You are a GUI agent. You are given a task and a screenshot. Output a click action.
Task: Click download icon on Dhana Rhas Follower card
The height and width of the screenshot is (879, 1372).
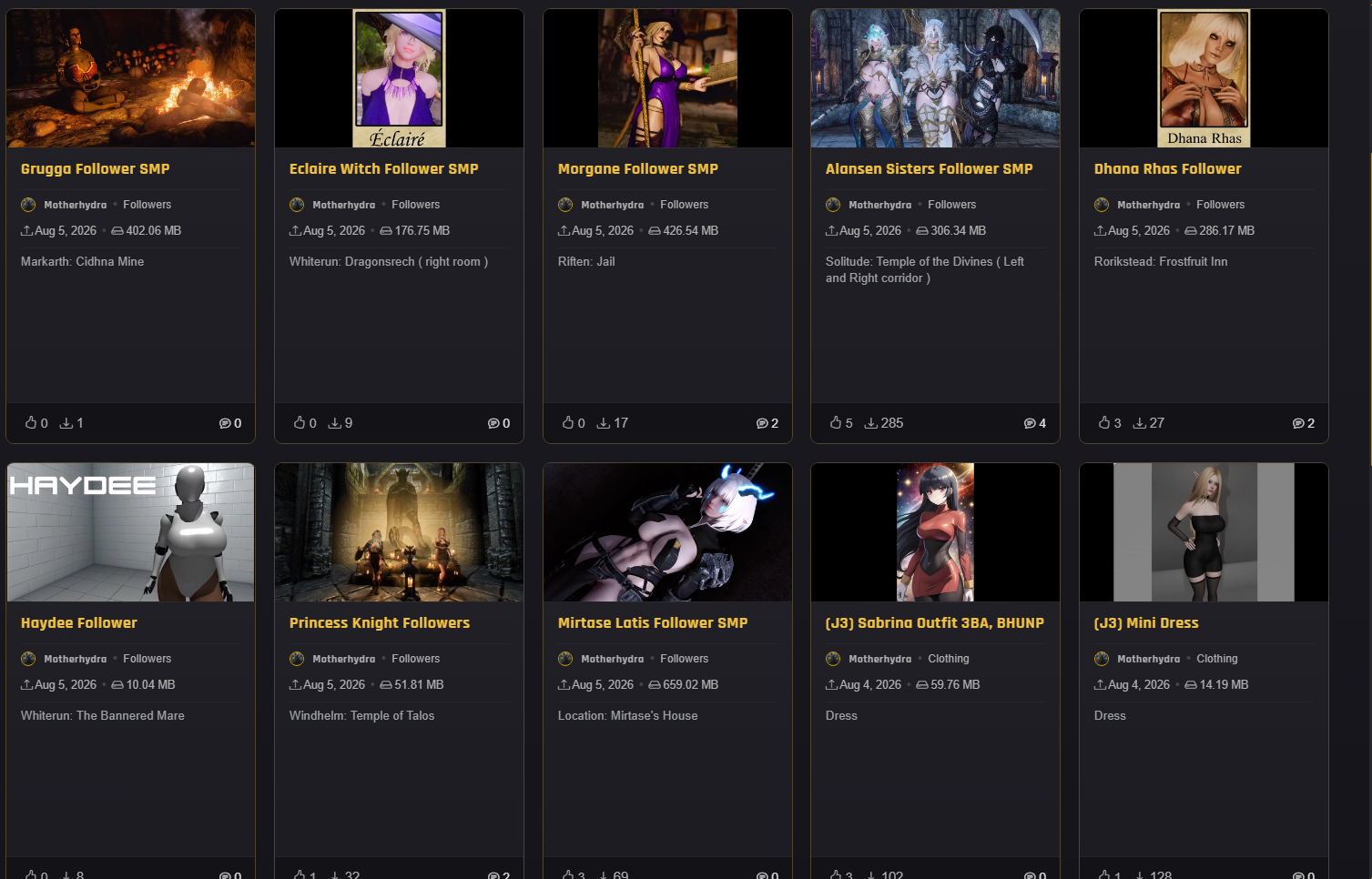coord(1140,423)
